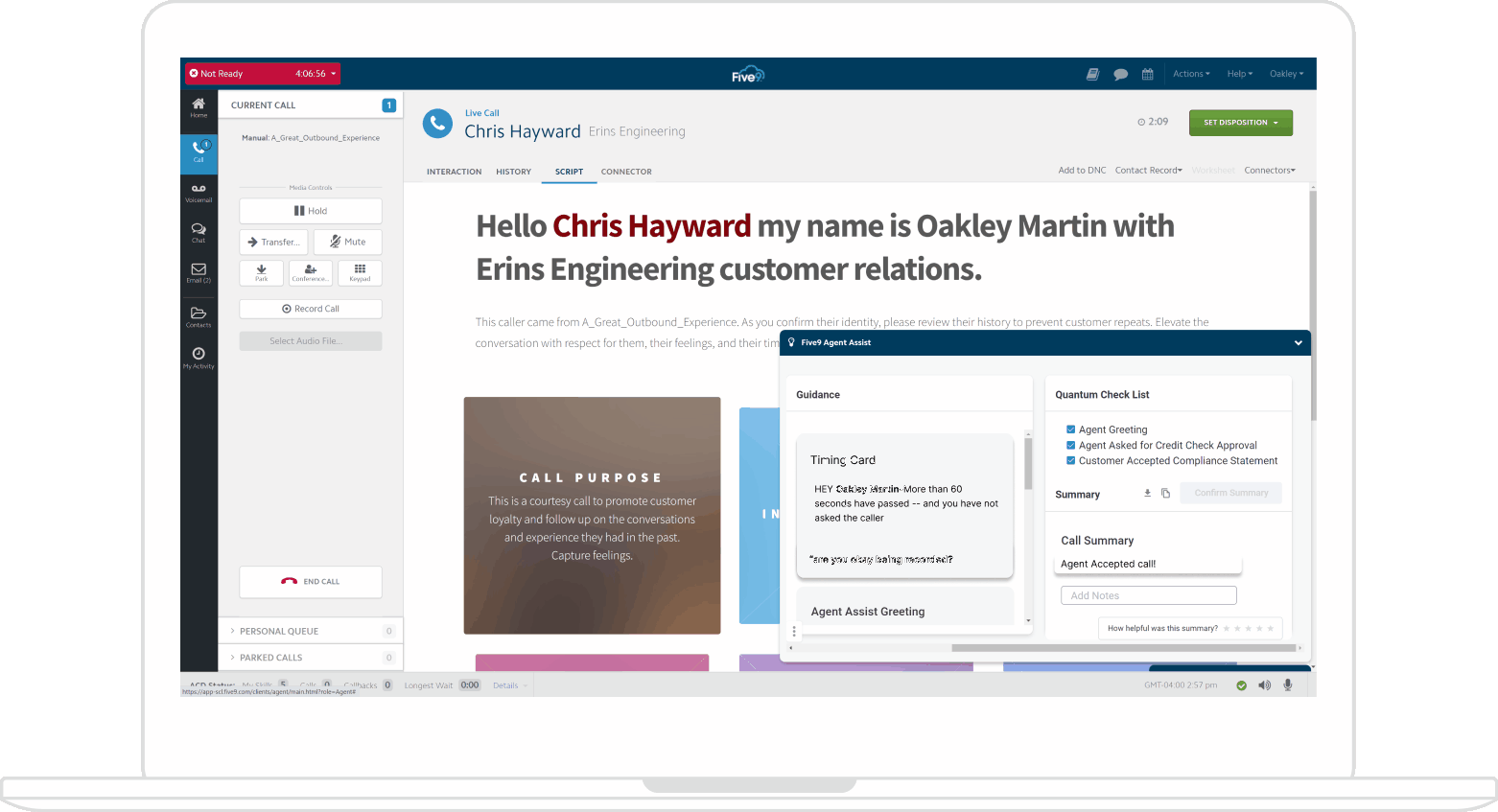
Task: Click the Keypad button in media controls
Action: tap(360, 273)
